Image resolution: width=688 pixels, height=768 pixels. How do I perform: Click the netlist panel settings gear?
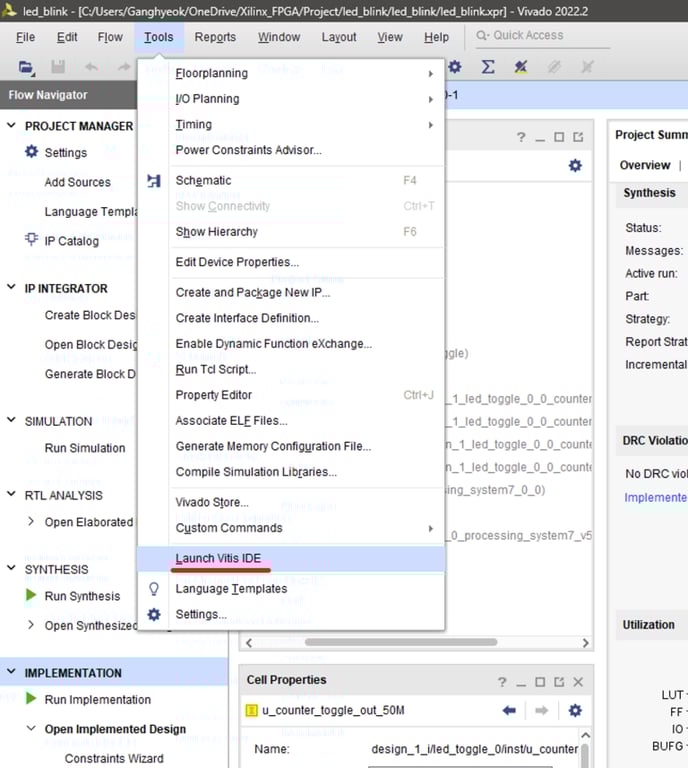click(x=575, y=166)
